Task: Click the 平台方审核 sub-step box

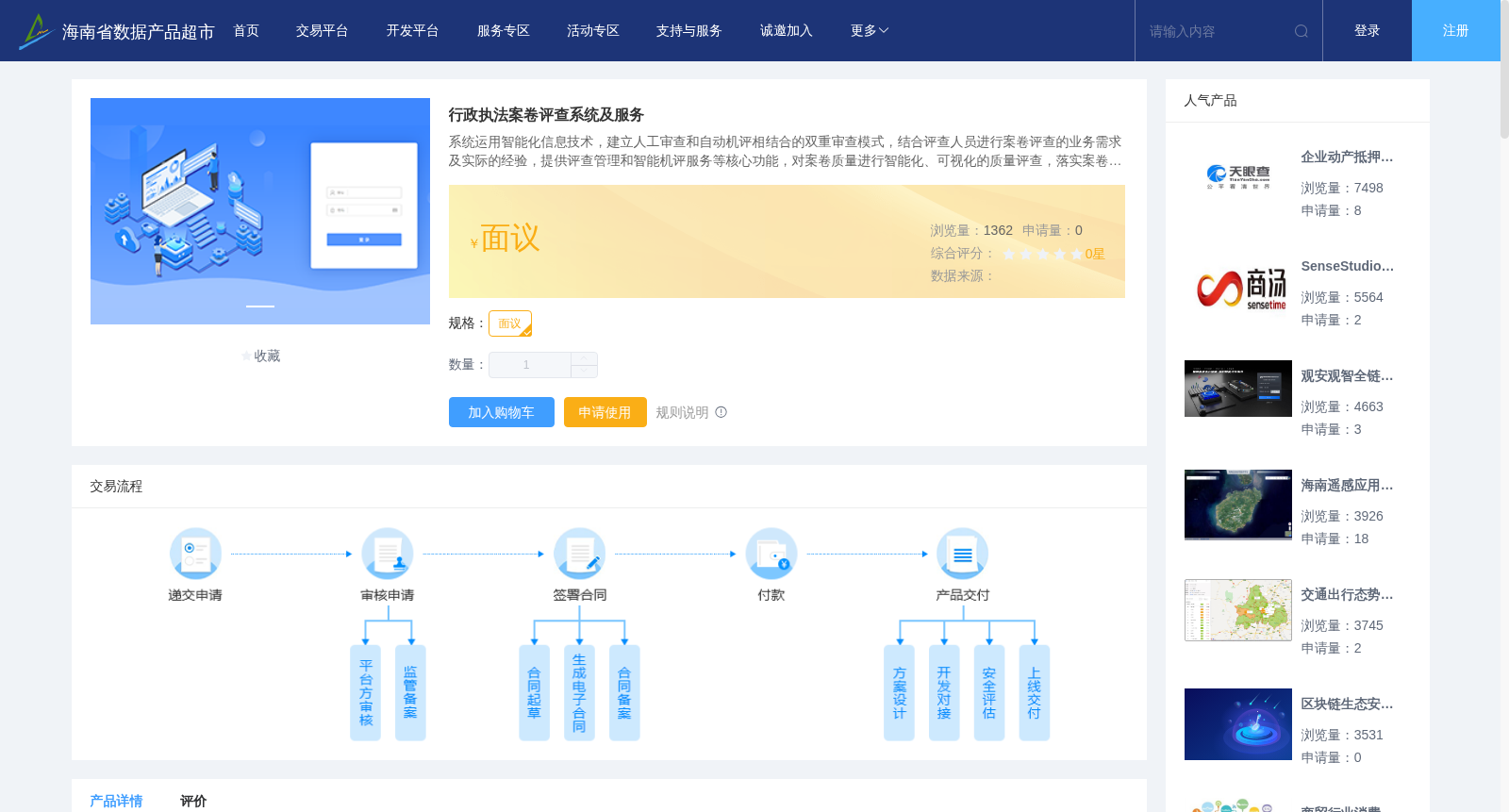Action: pyautogui.click(x=366, y=692)
